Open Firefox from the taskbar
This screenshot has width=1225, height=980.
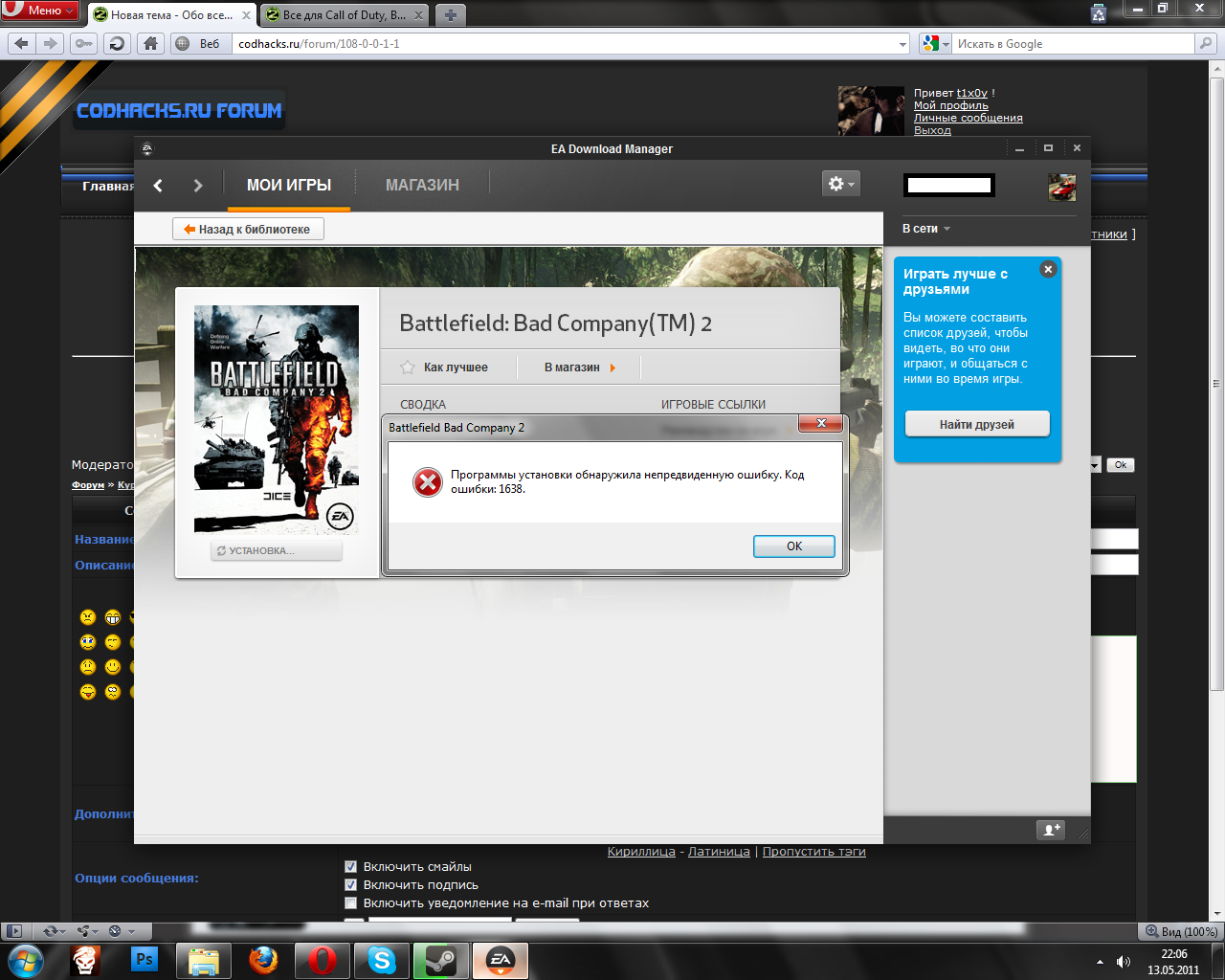click(x=263, y=961)
